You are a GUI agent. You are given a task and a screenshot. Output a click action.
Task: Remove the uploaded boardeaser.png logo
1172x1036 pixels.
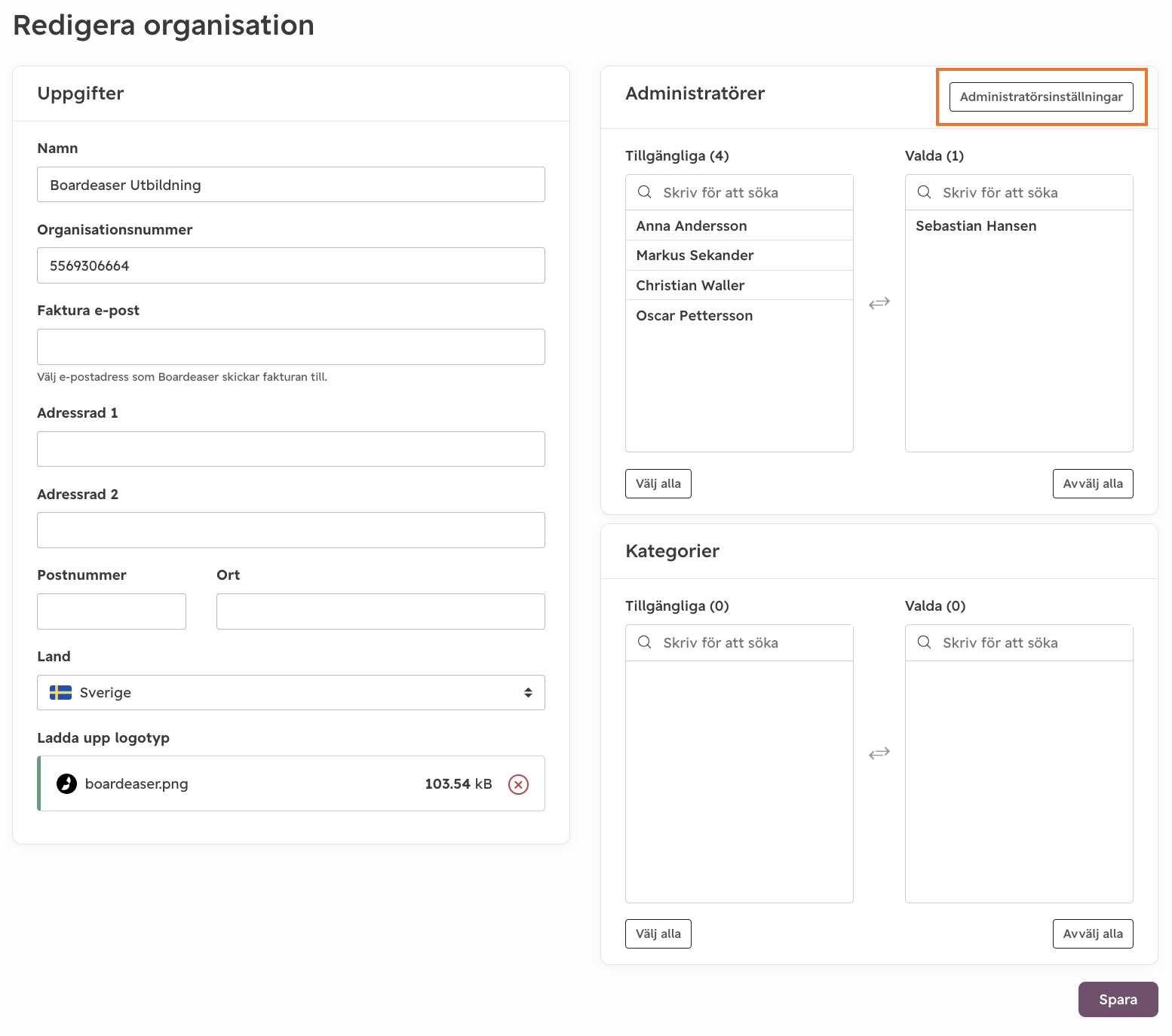tap(518, 784)
